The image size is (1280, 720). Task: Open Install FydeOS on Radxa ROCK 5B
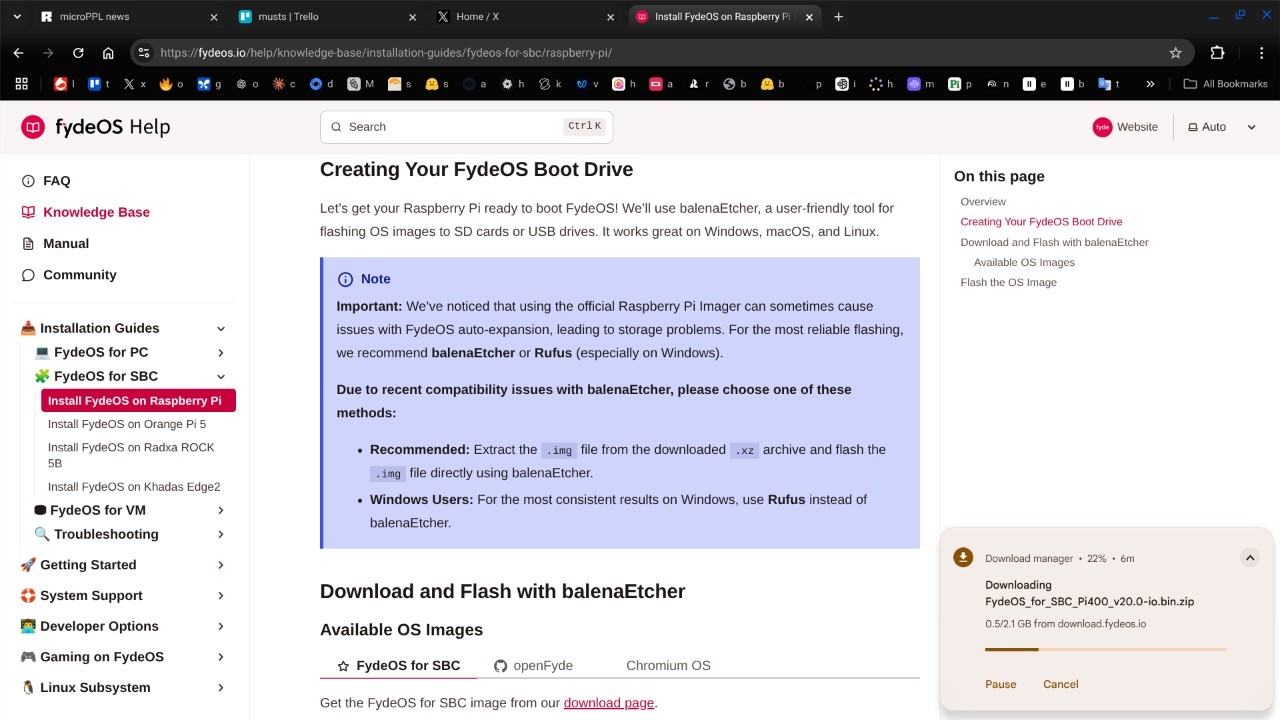pos(131,455)
